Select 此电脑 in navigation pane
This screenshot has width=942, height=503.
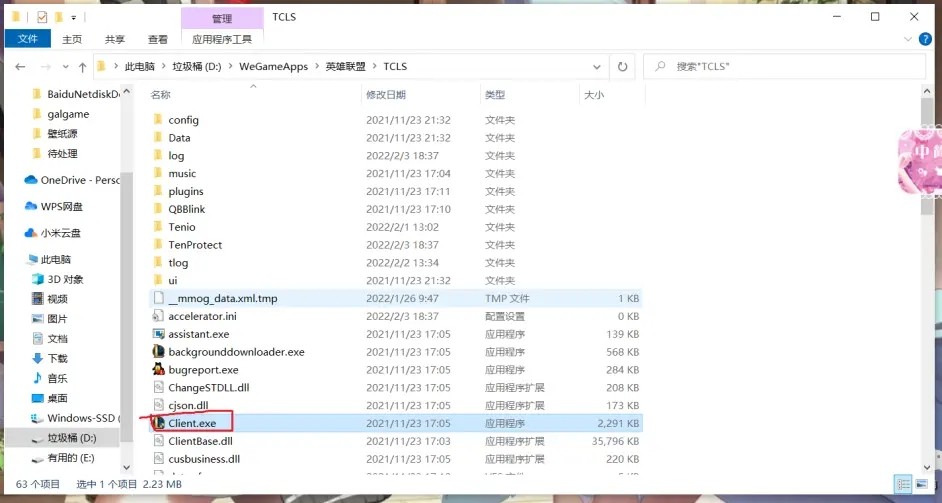tap(49, 260)
